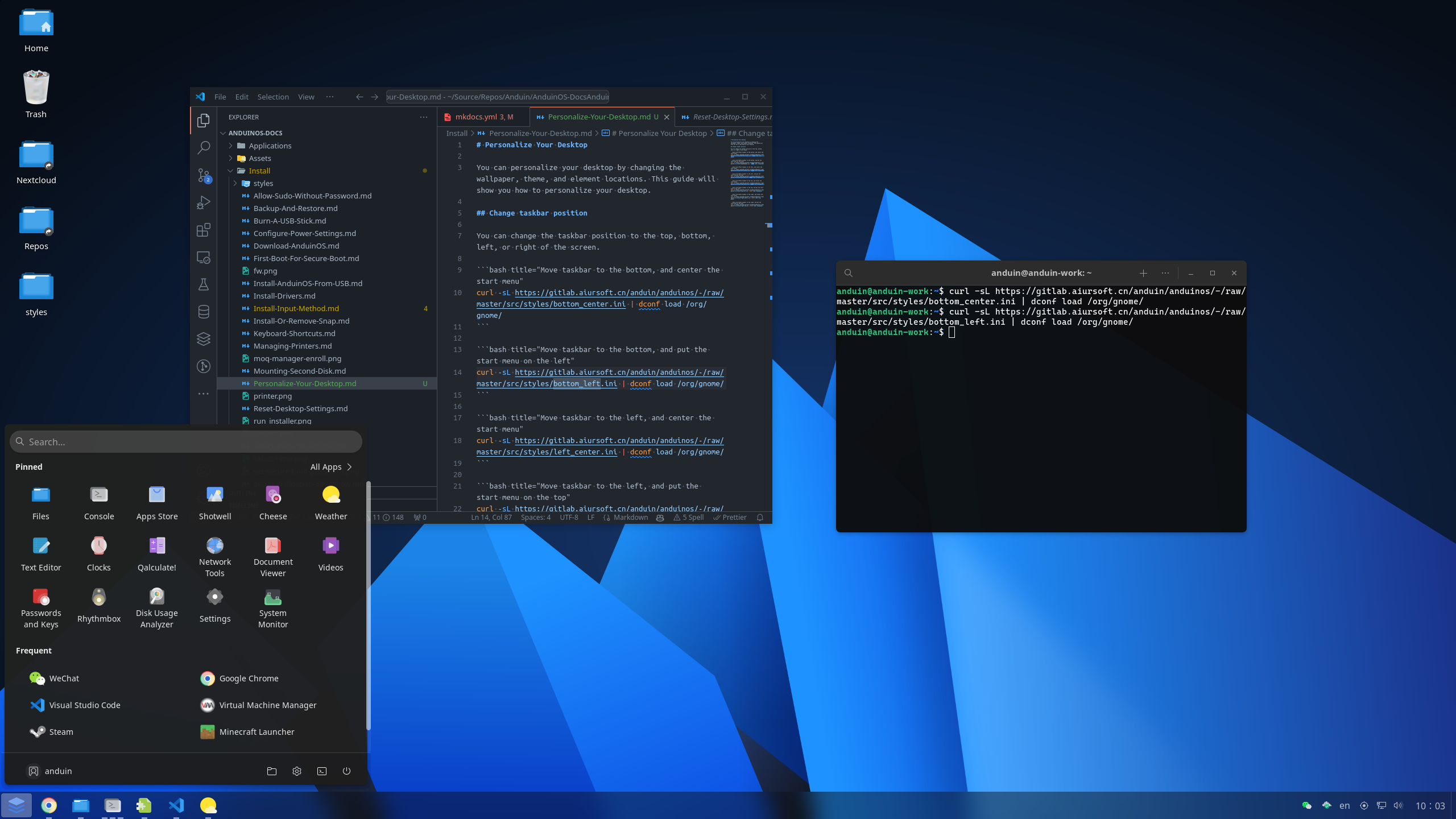This screenshot has height=819, width=1456.
Task: Open the Edit menu in VS Code
Action: tap(242, 97)
